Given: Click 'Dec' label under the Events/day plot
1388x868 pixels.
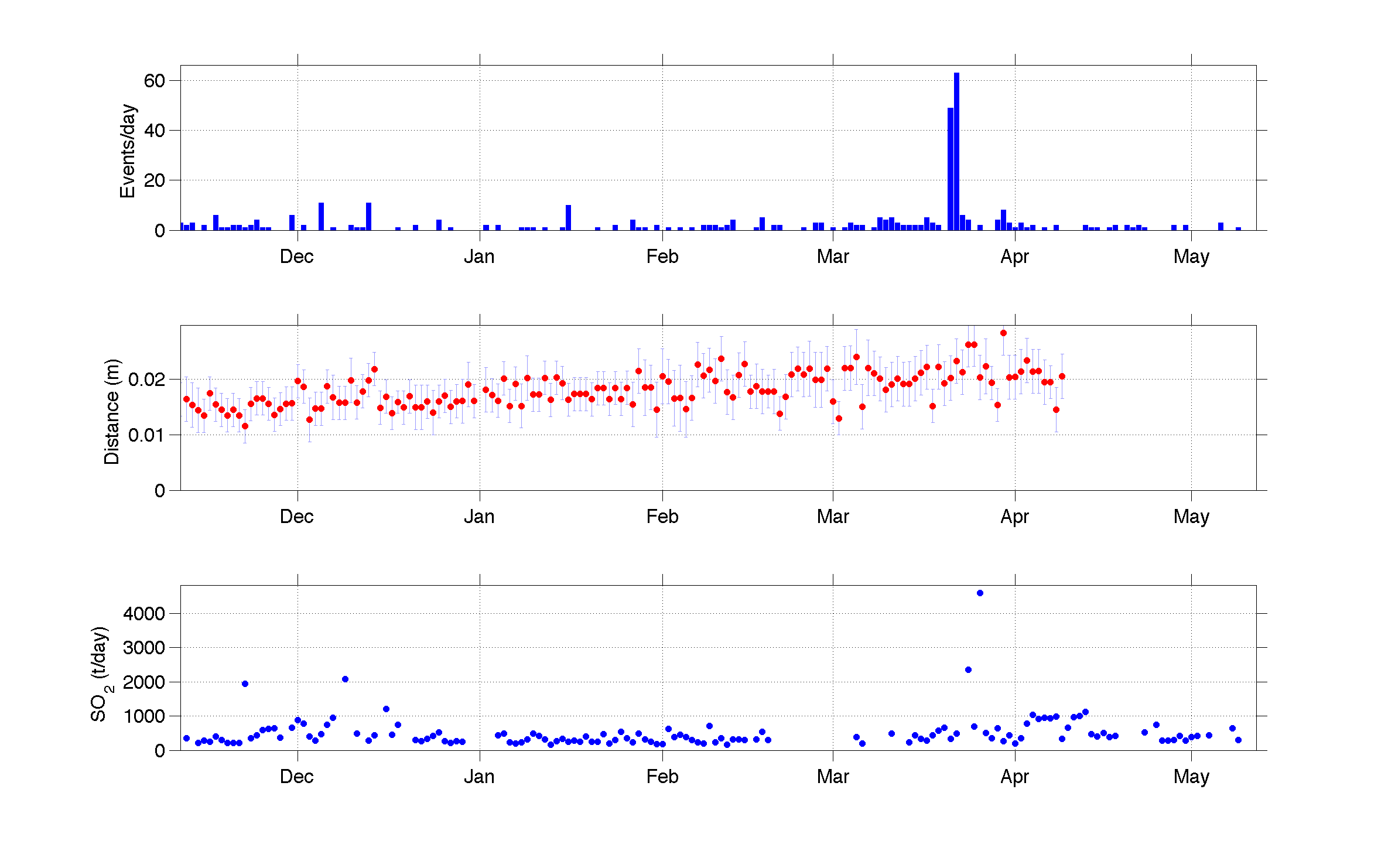Looking at the screenshot, I should [297, 257].
